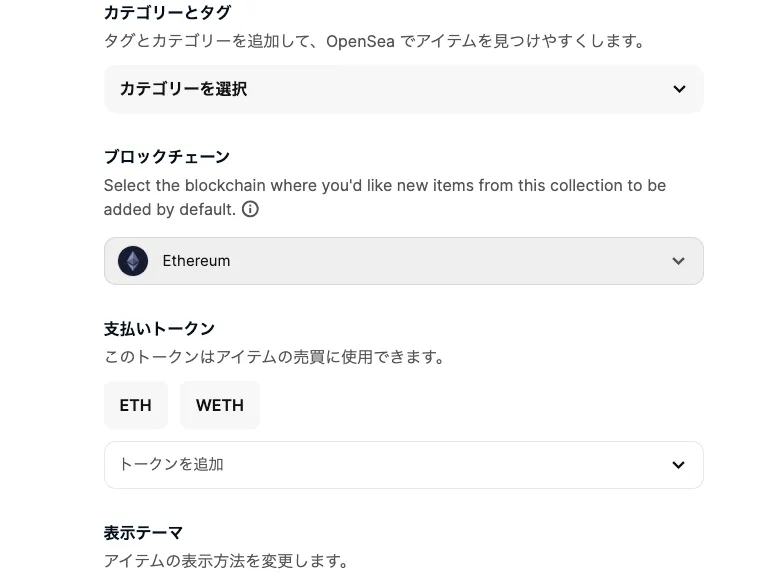Click the word OpenSea in the category description
The image size is (784, 578).
point(361,41)
